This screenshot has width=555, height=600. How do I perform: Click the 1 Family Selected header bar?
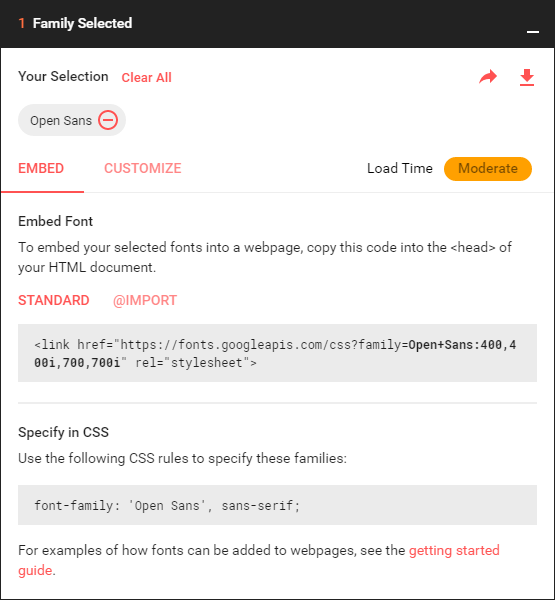(x=278, y=24)
